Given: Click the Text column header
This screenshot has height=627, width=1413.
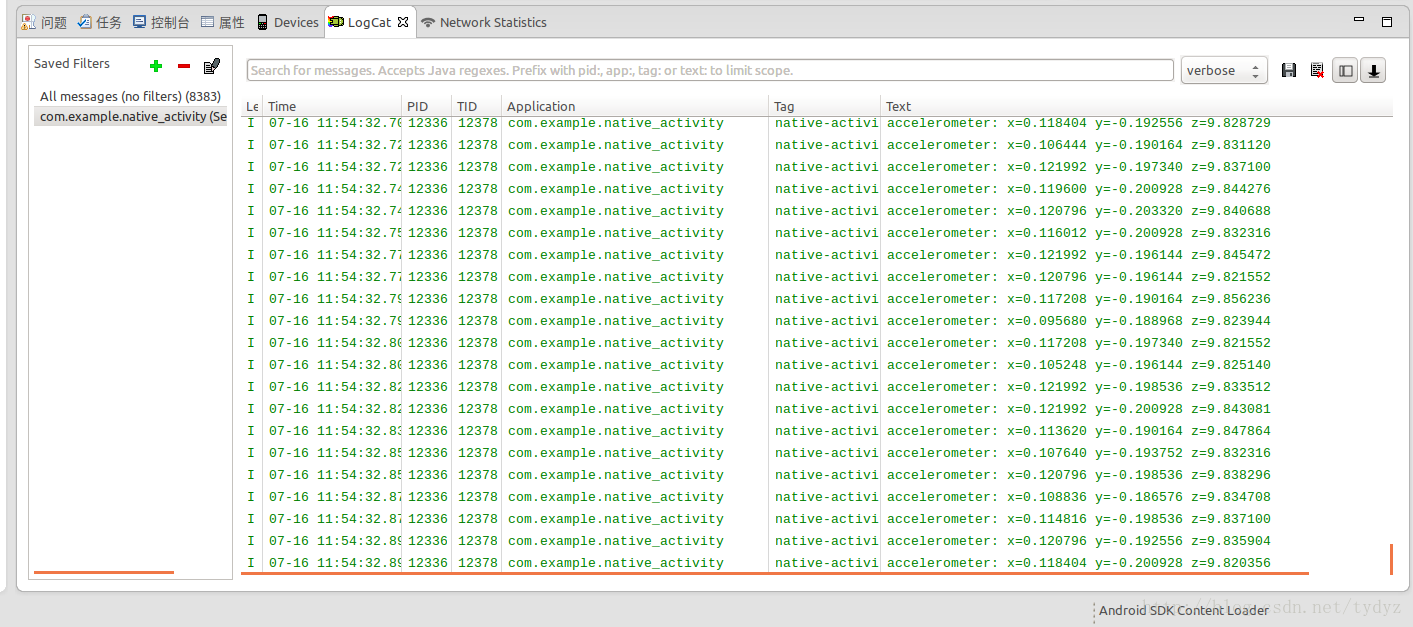Looking at the screenshot, I should click(1136, 106).
